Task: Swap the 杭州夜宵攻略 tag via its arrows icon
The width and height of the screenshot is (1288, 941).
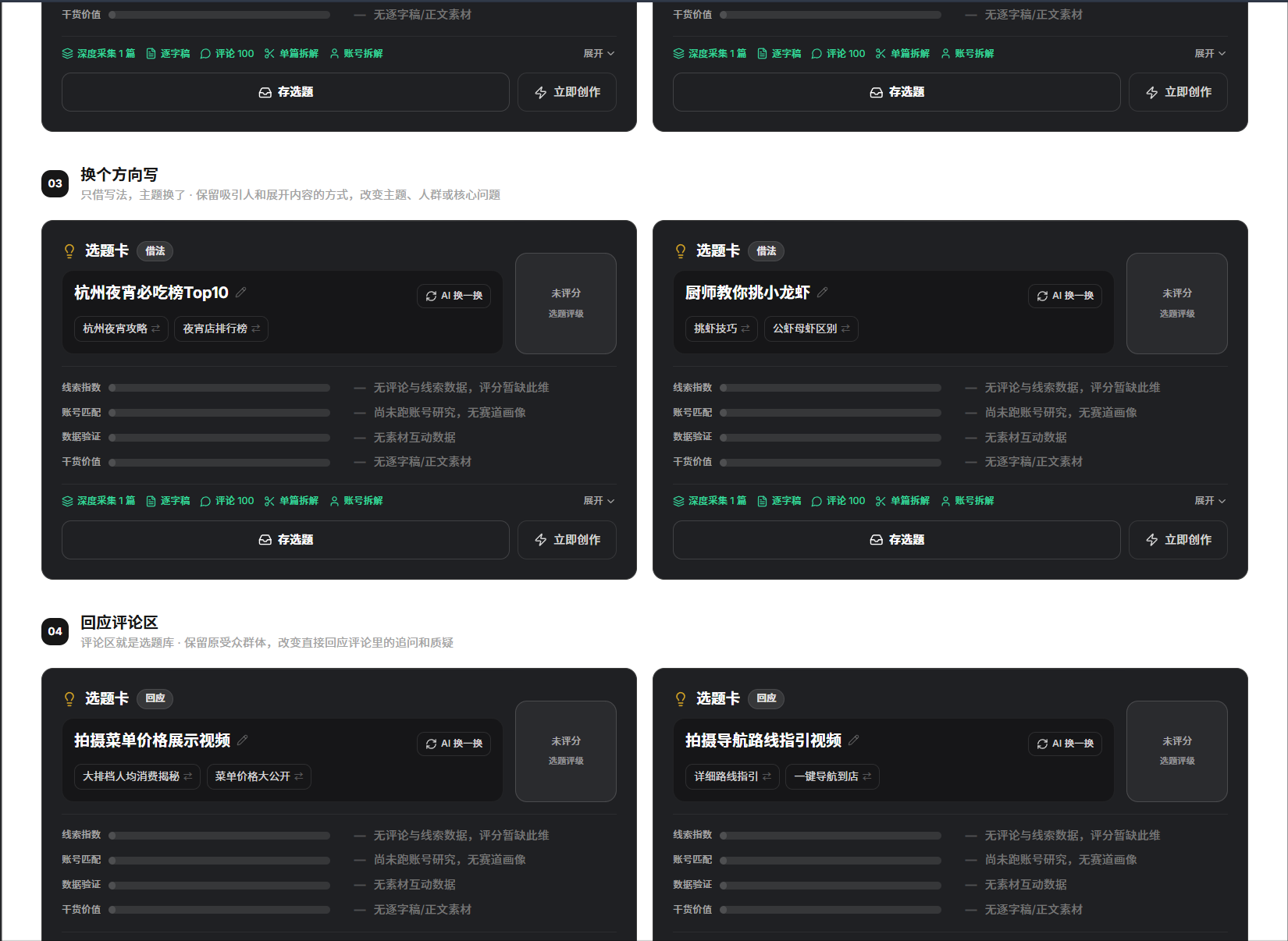Action: (x=156, y=328)
